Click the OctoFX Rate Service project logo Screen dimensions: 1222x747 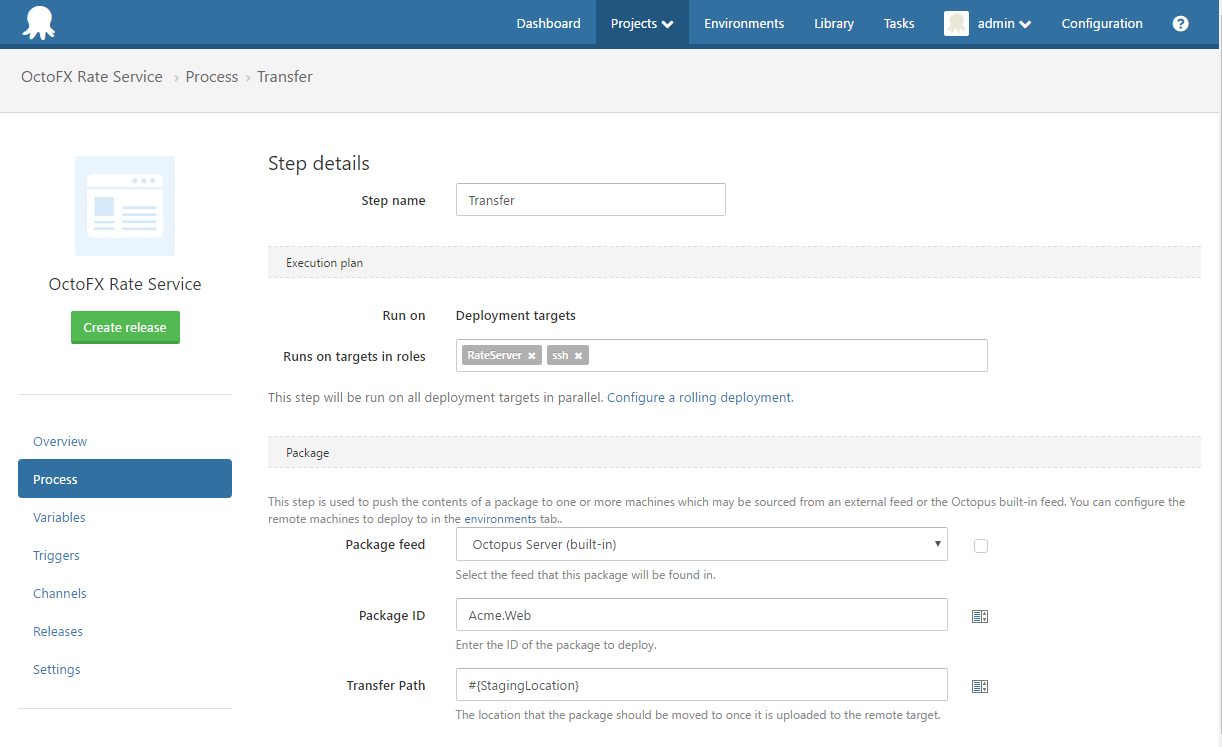point(124,206)
